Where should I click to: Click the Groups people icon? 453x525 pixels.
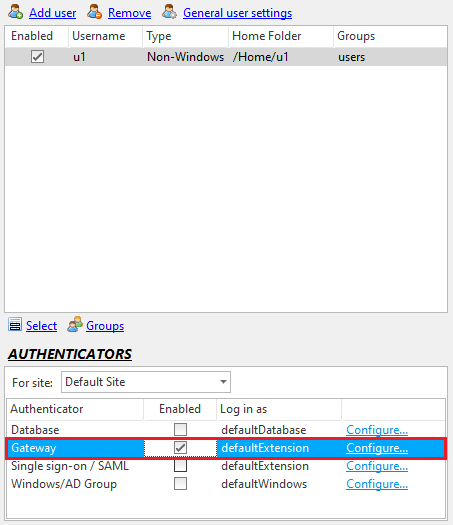click(x=75, y=324)
